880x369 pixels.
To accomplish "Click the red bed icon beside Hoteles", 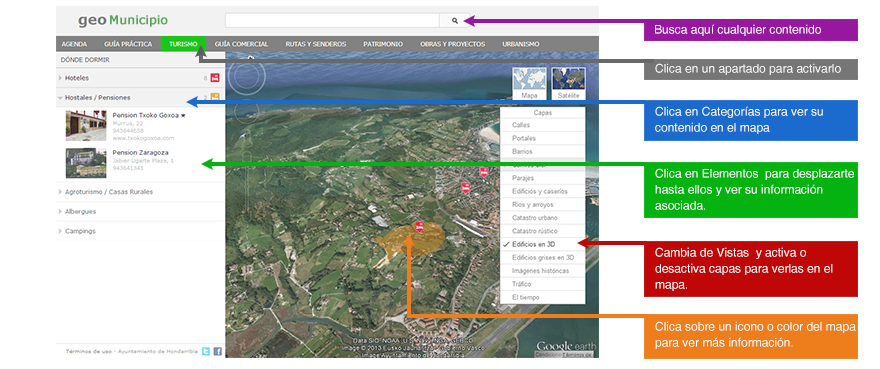I will (215, 78).
